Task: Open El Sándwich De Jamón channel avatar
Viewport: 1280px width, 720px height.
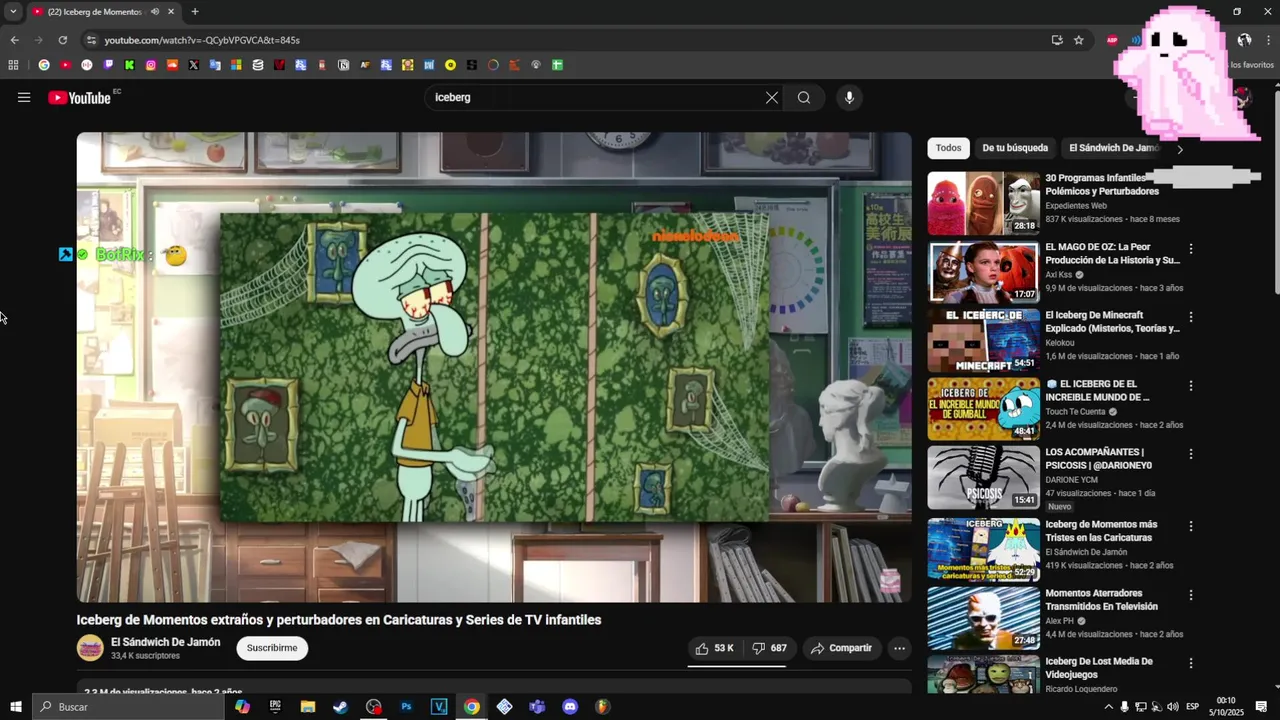Action: pyautogui.click(x=90, y=648)
